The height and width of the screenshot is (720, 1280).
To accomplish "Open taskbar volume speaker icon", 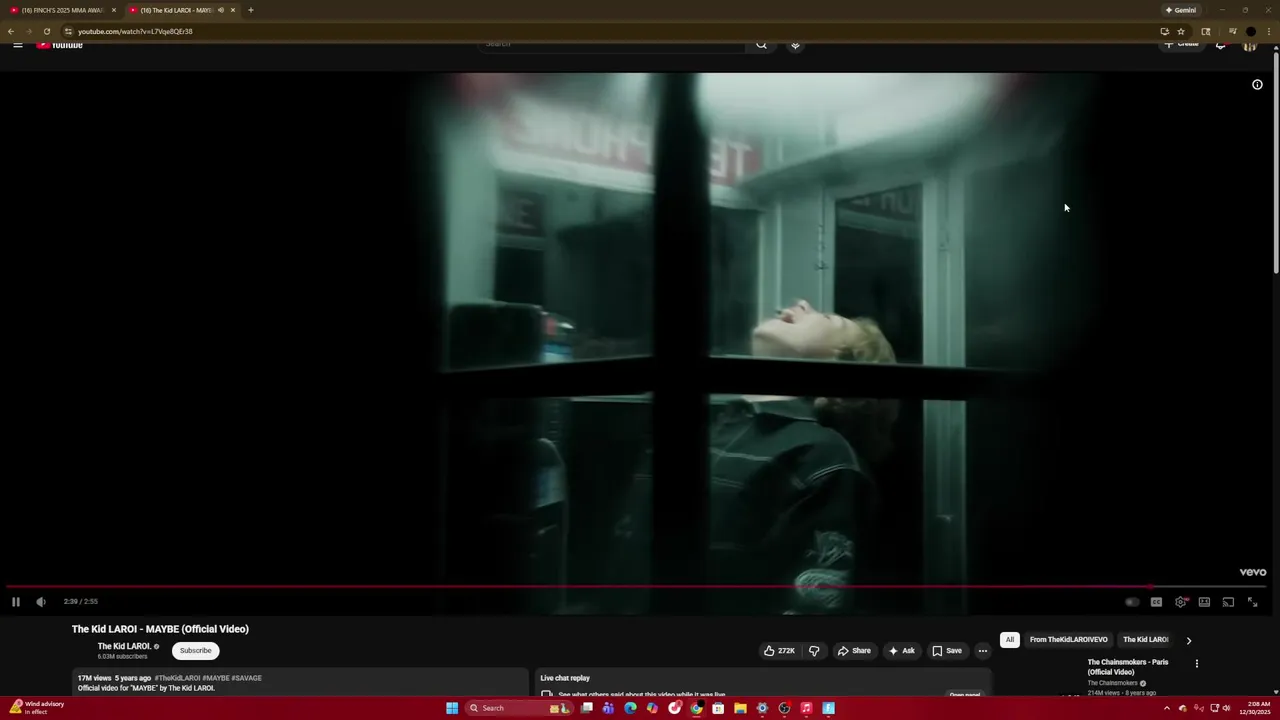I will click(1226, 708).
